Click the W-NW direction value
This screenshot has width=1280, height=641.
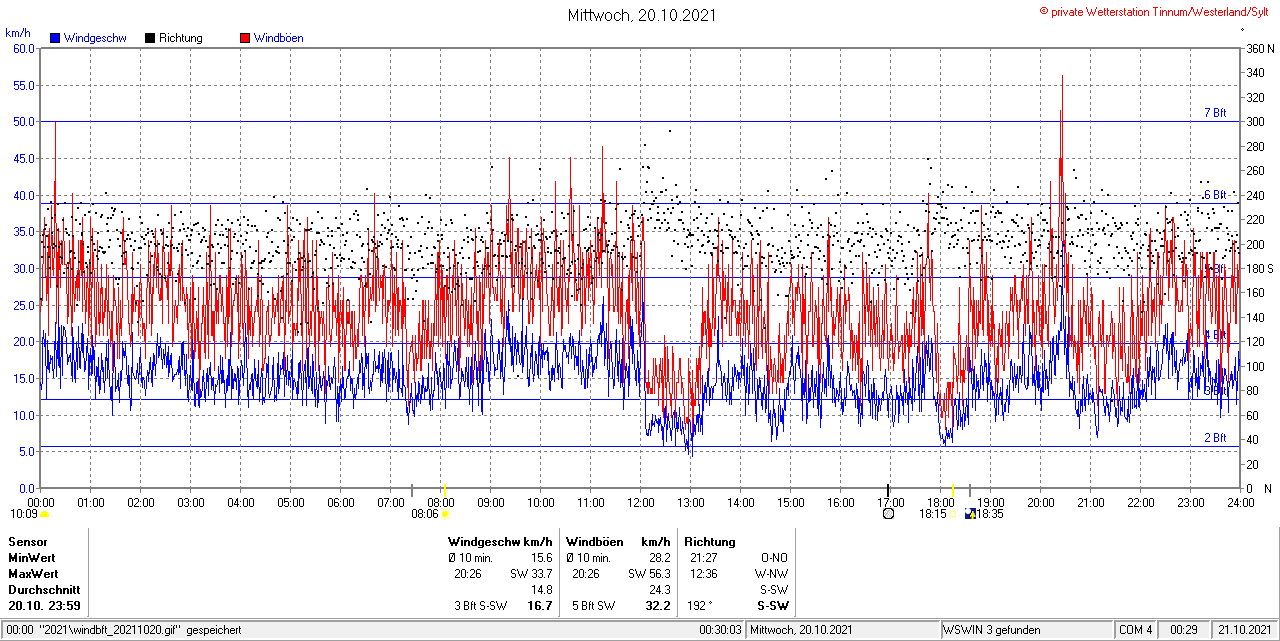(x=771, y=574)
